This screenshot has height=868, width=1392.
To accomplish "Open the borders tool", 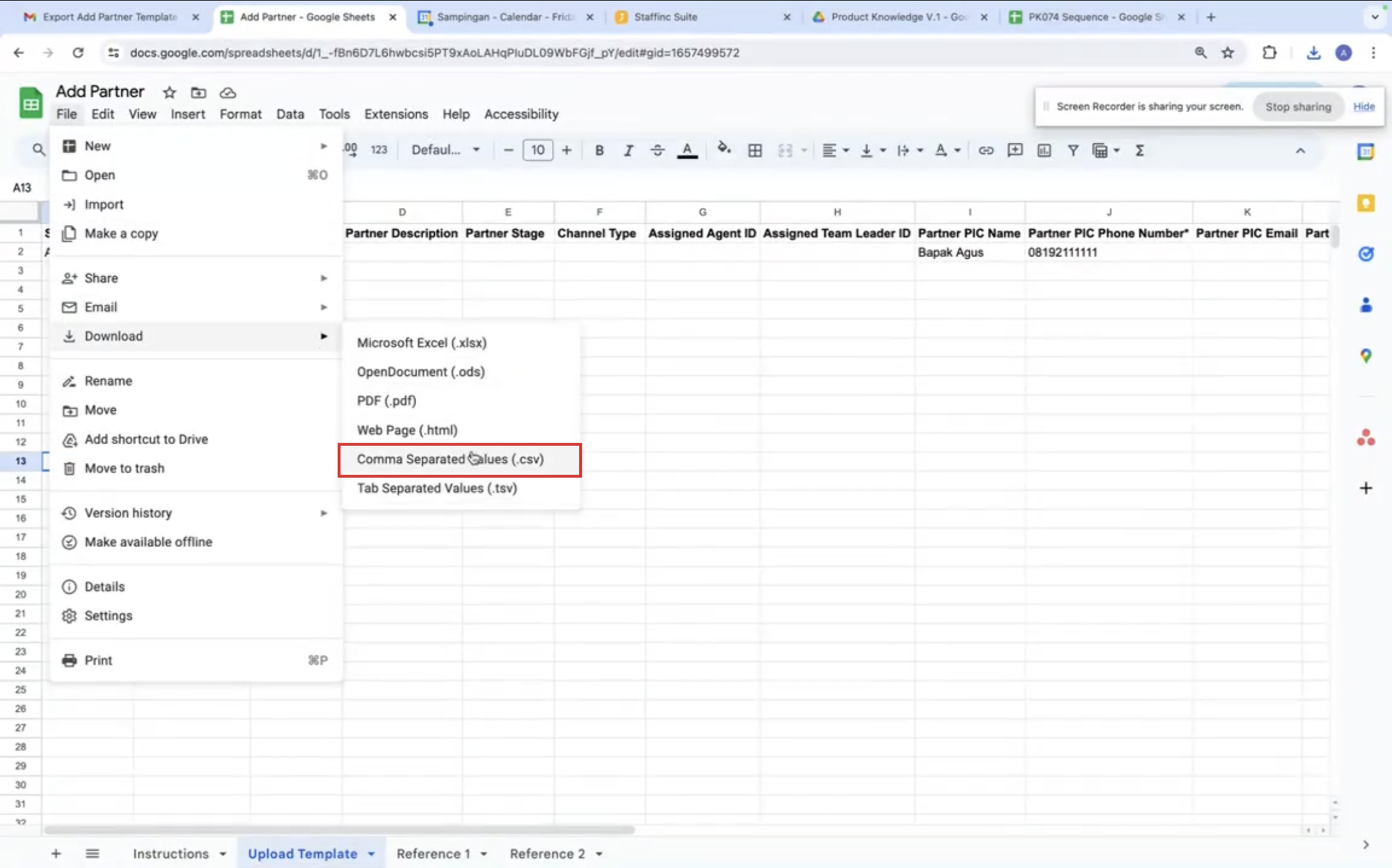I will pos(754,150).
